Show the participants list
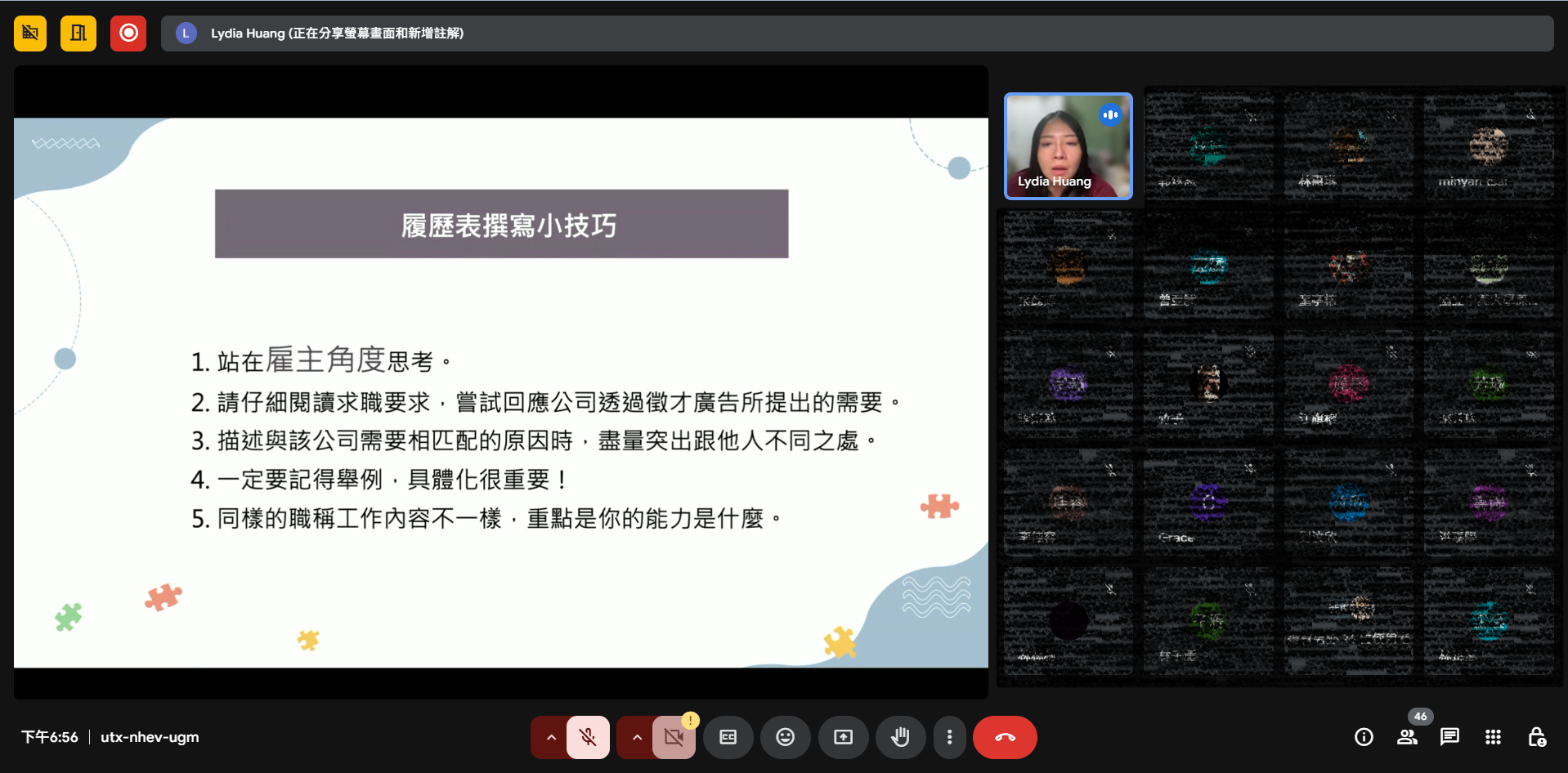This screenshot has height=773, width=1568. 1407,737
